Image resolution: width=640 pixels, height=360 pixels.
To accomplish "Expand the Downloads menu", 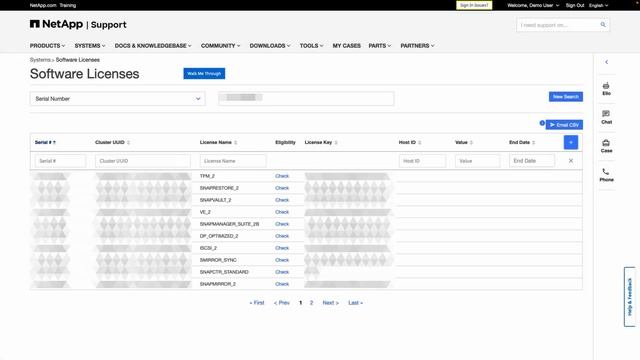I will coord(270,46).
